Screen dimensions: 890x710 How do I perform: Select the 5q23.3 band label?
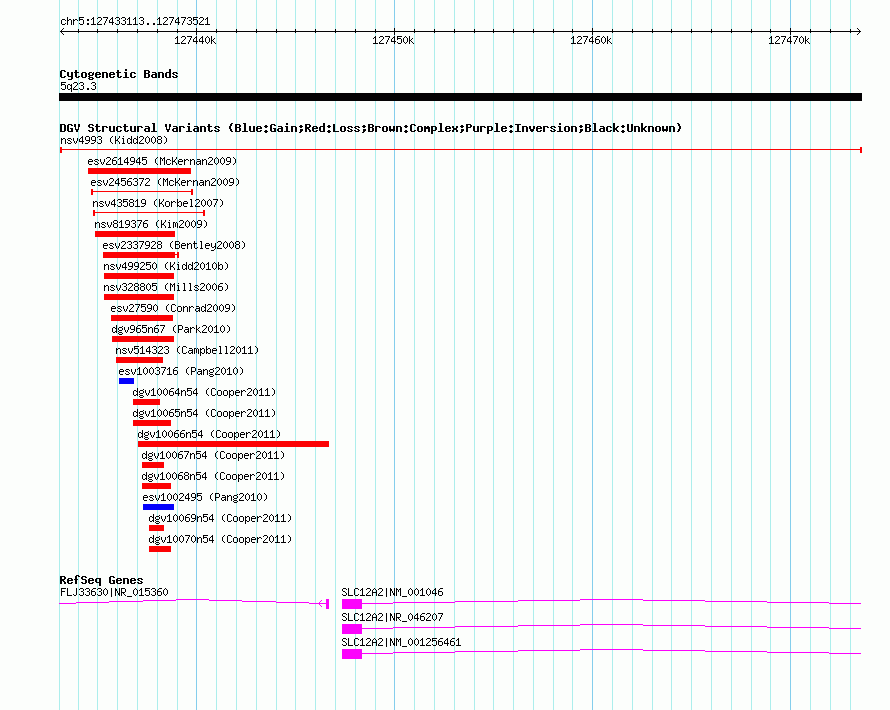[x=78, y=86]
